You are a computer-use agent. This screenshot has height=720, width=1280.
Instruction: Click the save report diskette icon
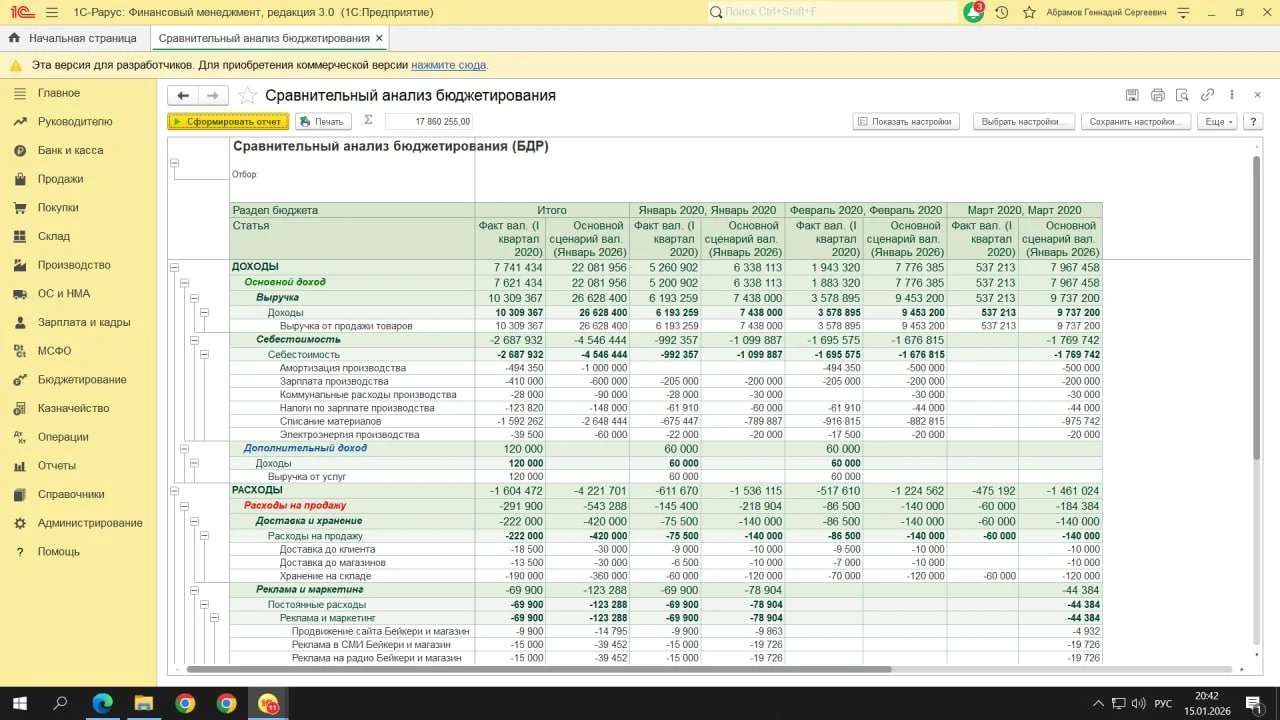(x=1132, y=95)
